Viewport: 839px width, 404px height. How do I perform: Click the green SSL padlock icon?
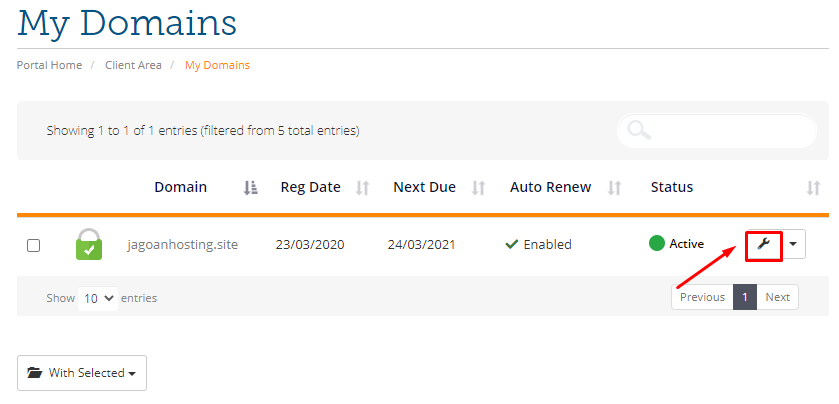pyautogui.click(x=89, y=244)
